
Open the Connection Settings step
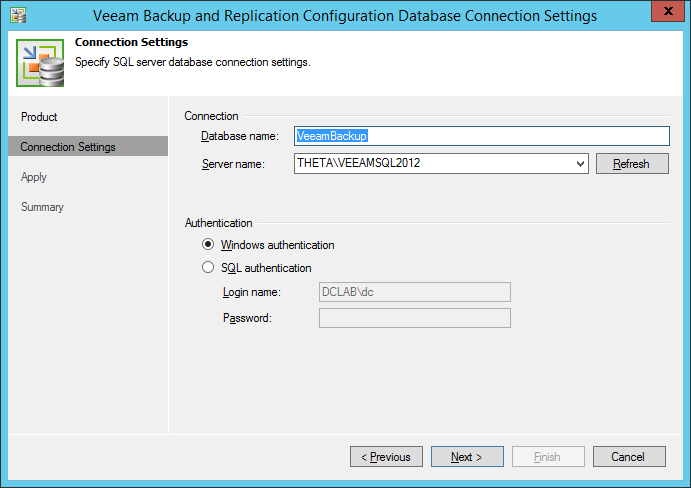tap(88, 146)
